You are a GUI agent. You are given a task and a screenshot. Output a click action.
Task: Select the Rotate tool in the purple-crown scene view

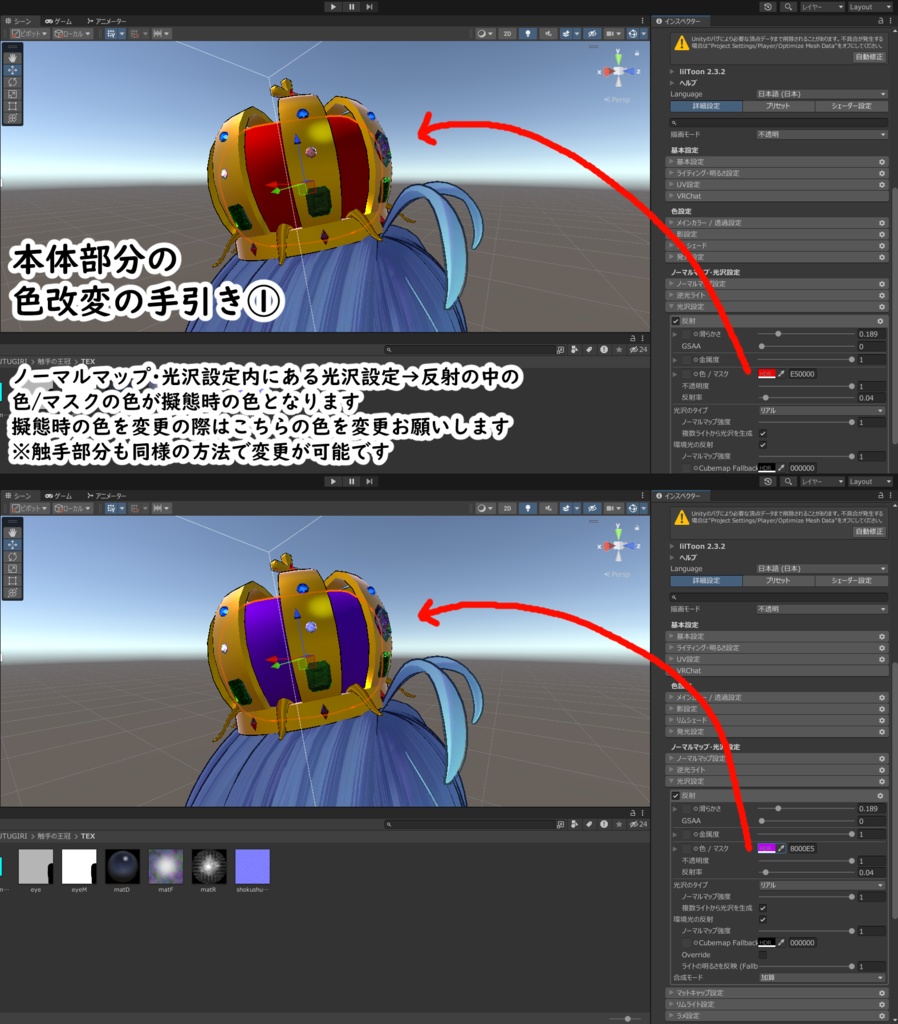[12, 556]
